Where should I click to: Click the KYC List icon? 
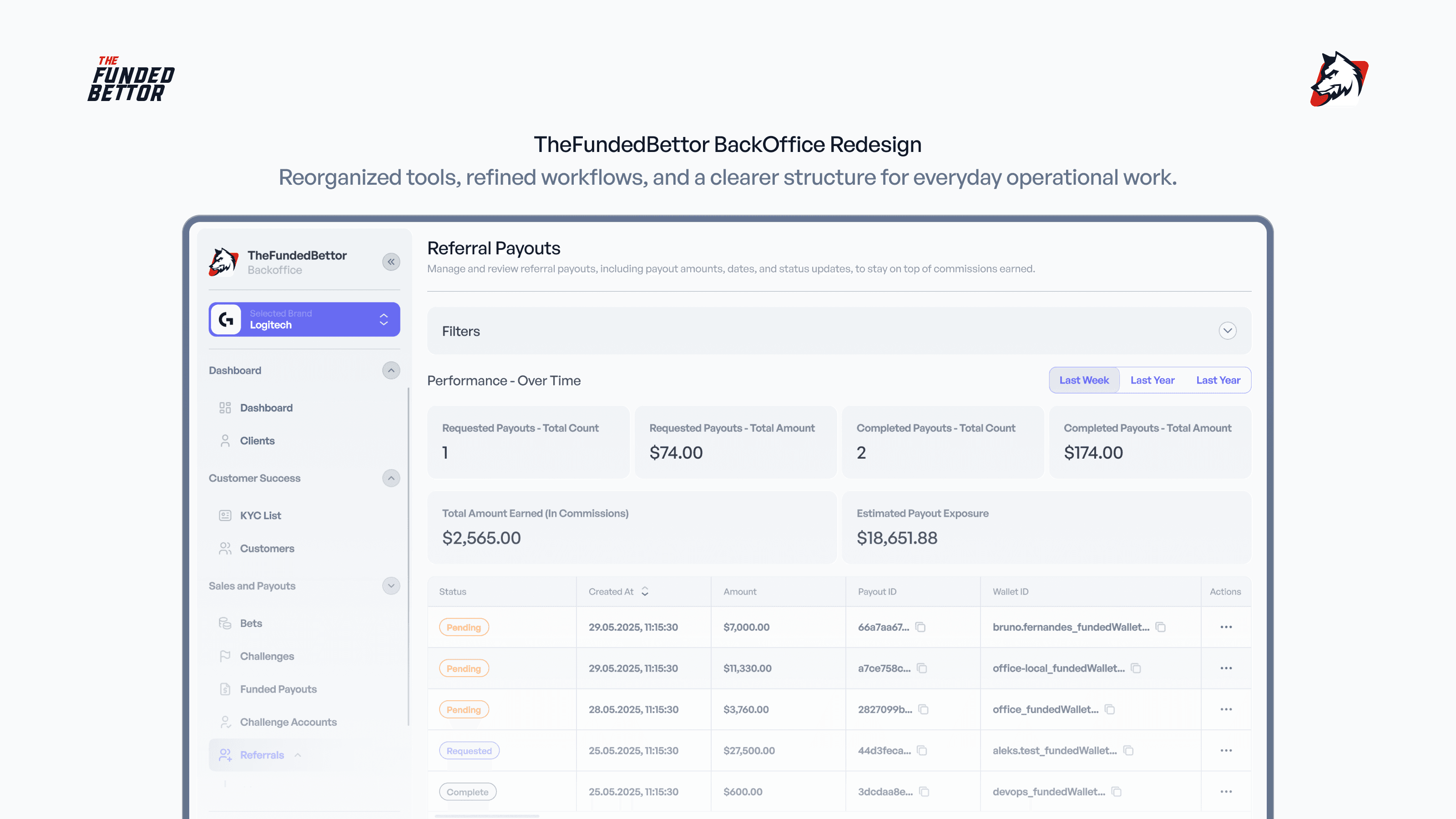[x=225, y=516]
